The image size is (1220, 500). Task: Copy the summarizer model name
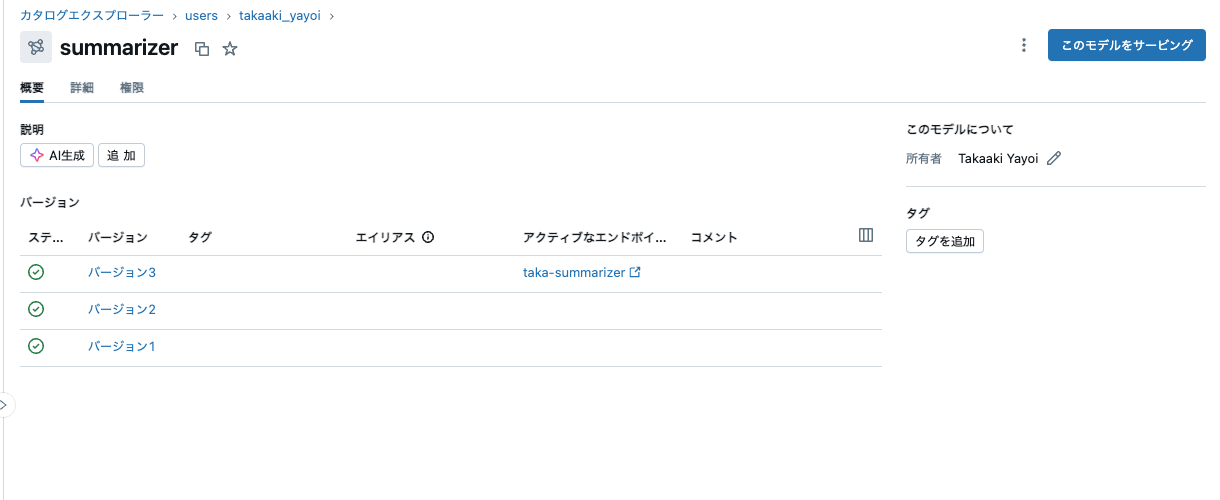click(x=202, y=48)
